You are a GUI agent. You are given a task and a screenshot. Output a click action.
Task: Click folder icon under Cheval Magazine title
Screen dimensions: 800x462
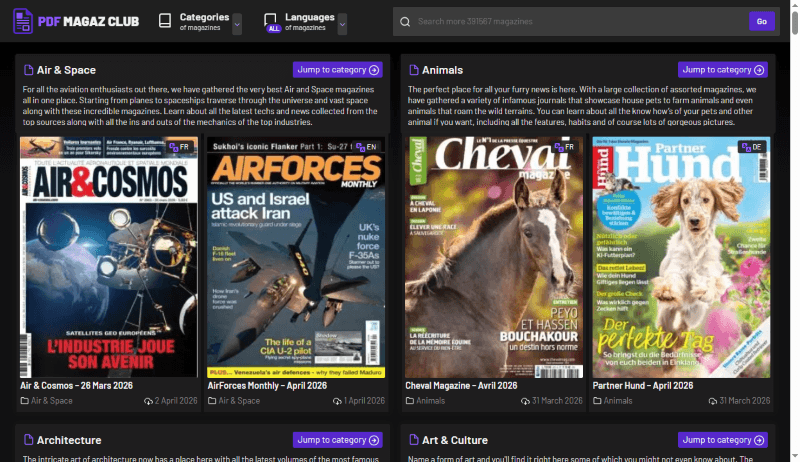click(410, 401)
